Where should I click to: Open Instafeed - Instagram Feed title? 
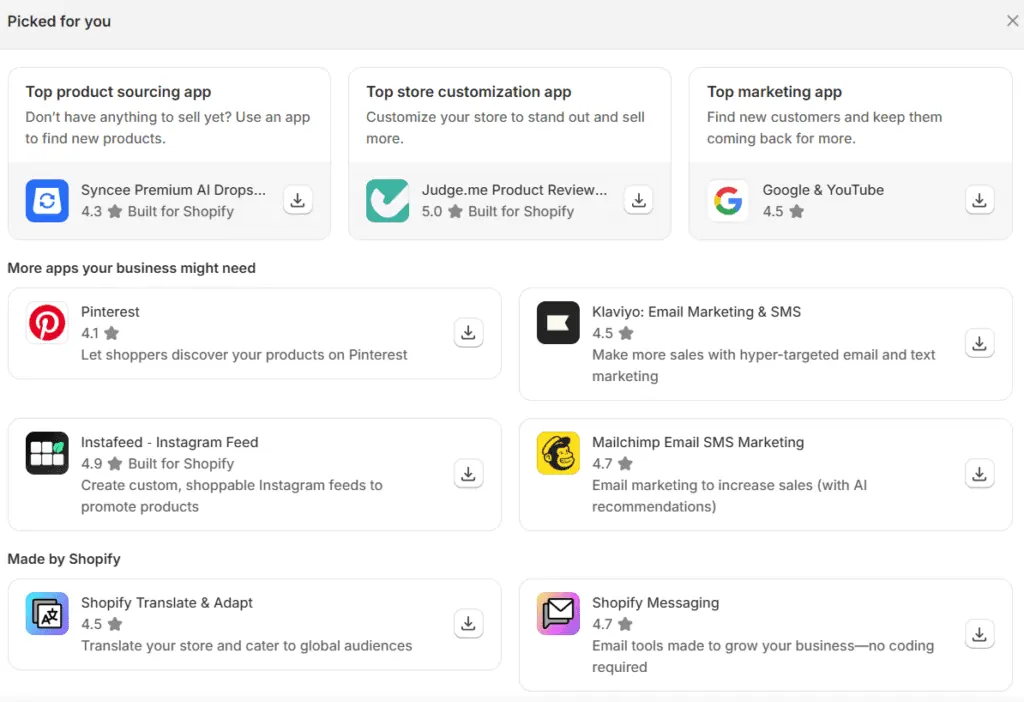coord(170,442)
